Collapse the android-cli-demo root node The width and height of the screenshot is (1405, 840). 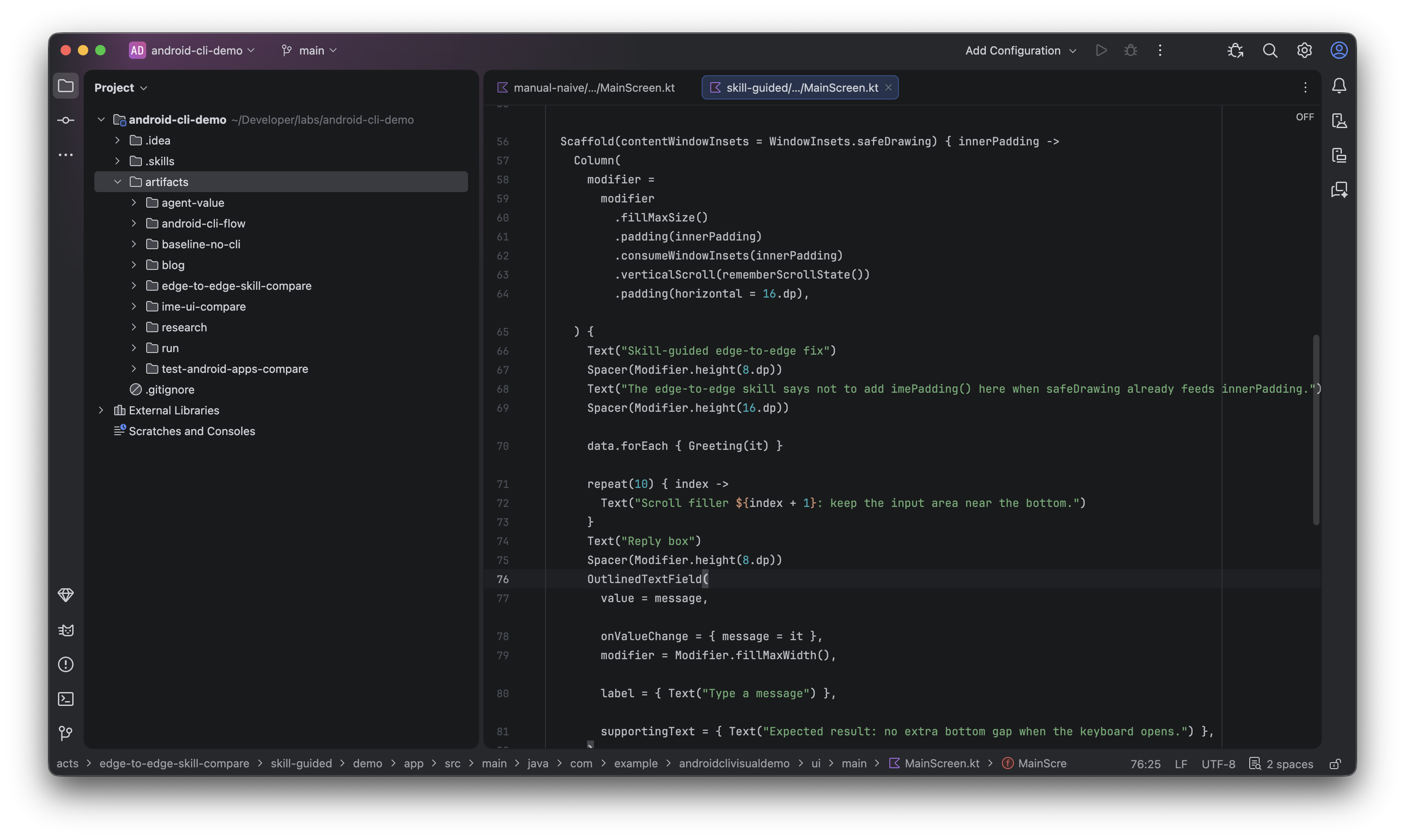click(x=101, y=119)
